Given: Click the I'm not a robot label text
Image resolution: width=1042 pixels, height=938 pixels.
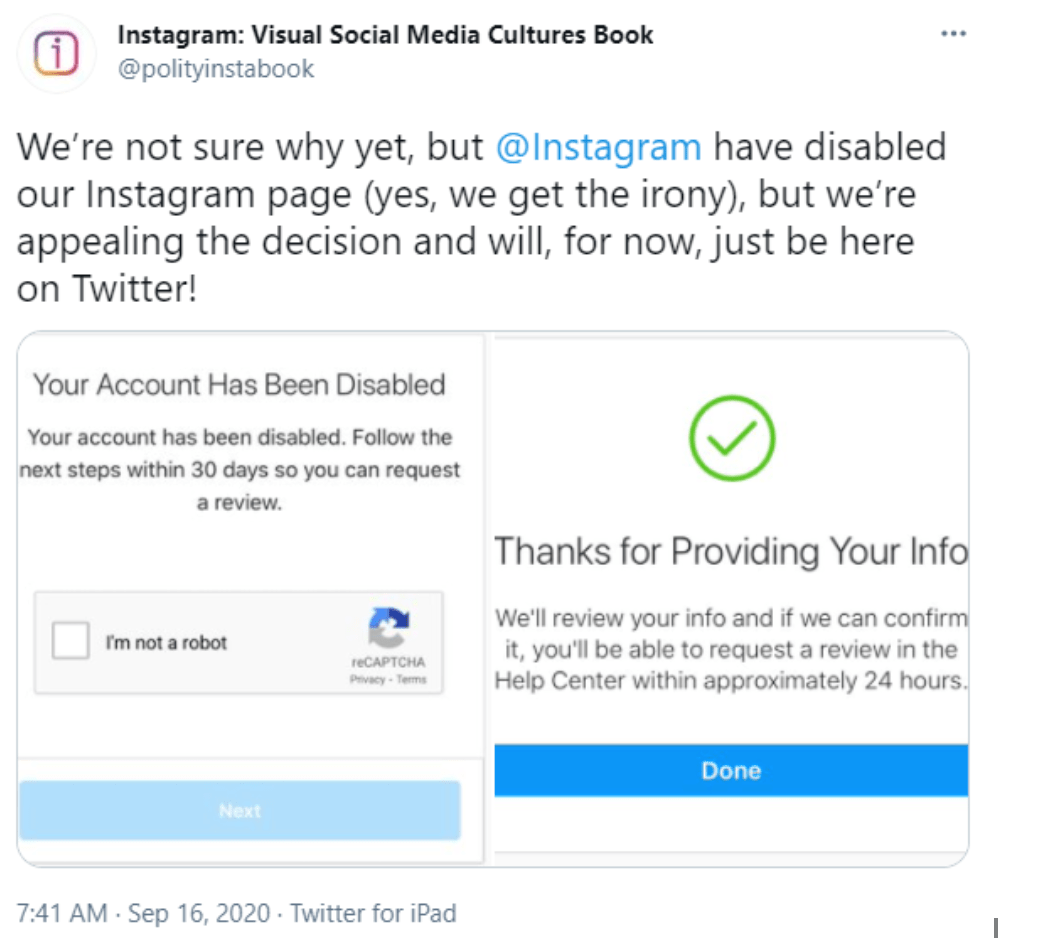Looking at the screenshot, I should click(x=166, y=643).
